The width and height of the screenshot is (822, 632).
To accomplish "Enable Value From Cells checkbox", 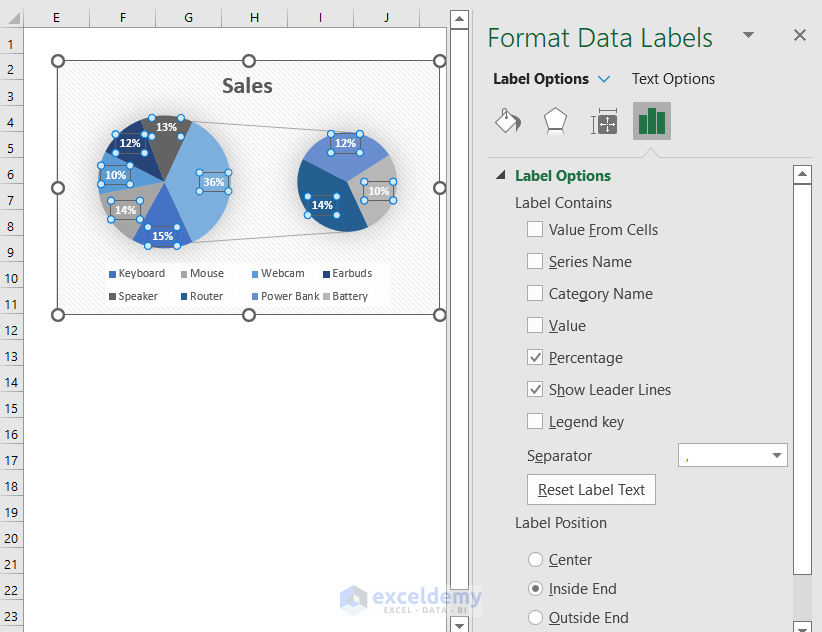I will [535, 229].
